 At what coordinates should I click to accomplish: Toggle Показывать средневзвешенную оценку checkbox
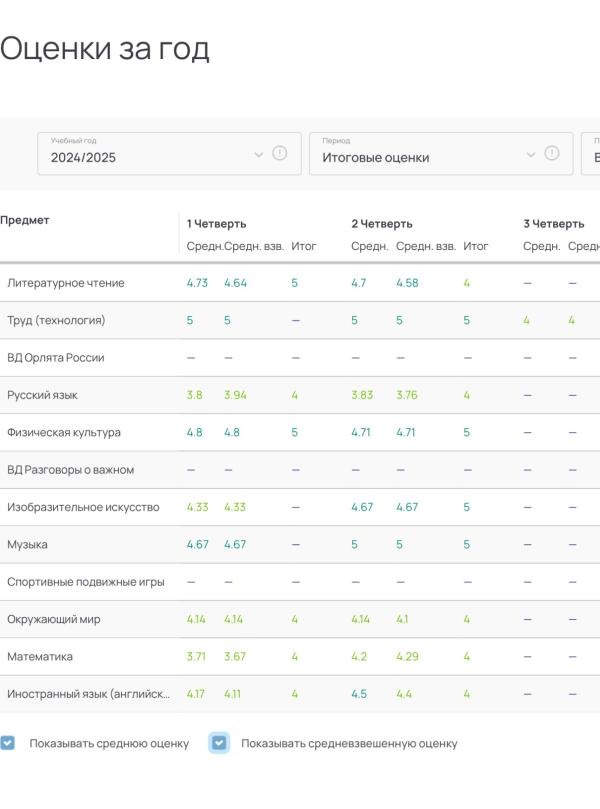click(219, 743)
